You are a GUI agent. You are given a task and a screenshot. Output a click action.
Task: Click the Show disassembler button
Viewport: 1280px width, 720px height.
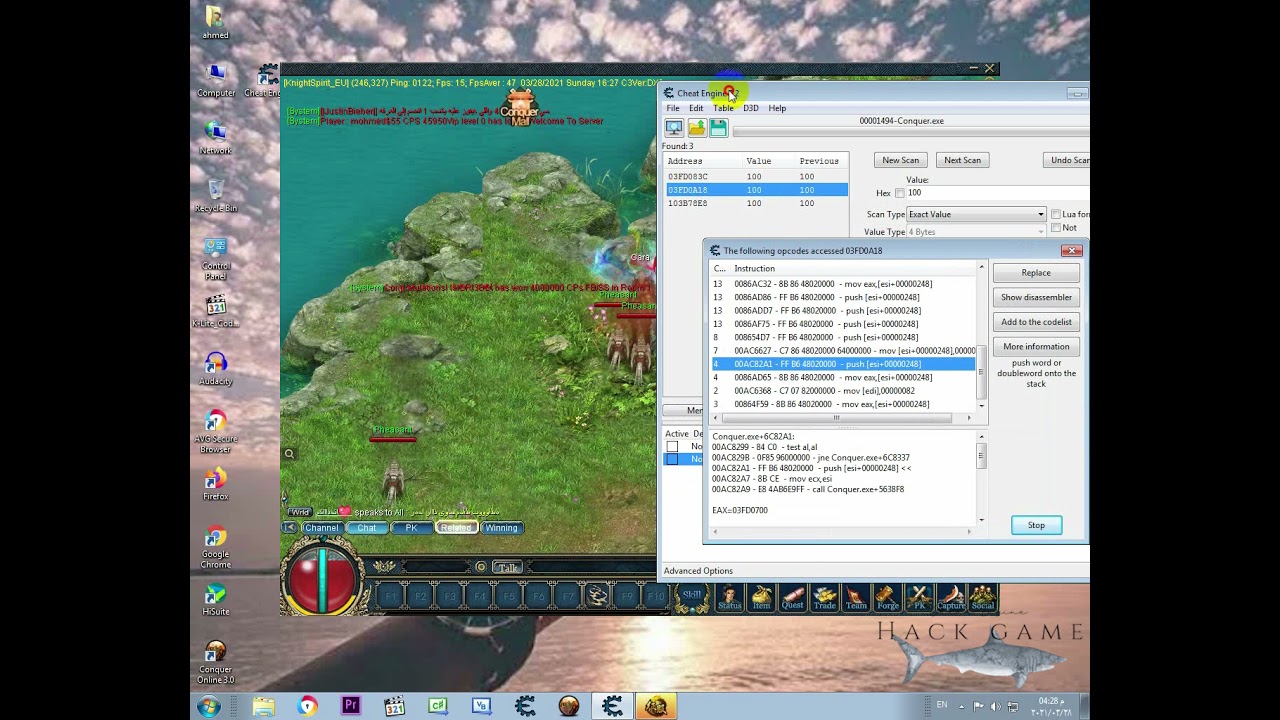pyautogui.click(x=1036, y=297)
